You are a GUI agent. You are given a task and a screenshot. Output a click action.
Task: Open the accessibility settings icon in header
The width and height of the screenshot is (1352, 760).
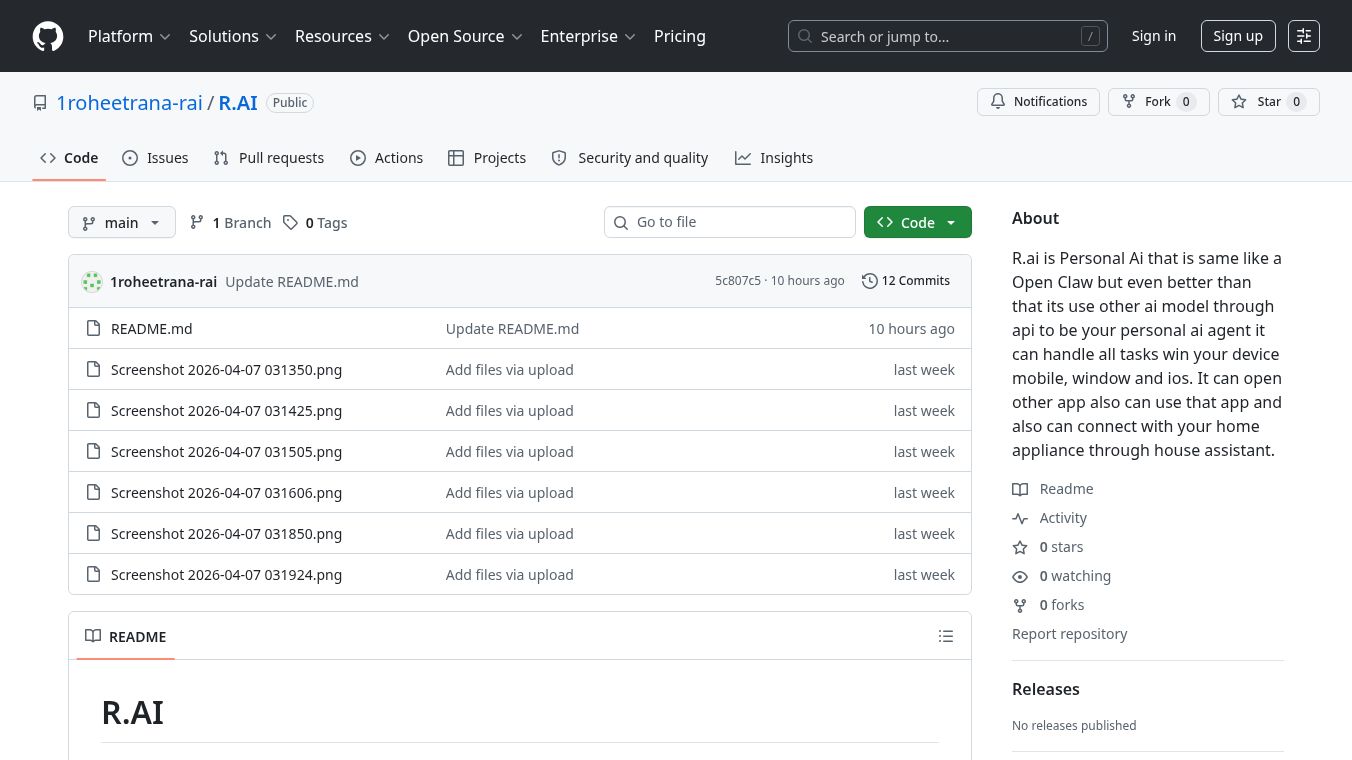[x=1304, y=36]
